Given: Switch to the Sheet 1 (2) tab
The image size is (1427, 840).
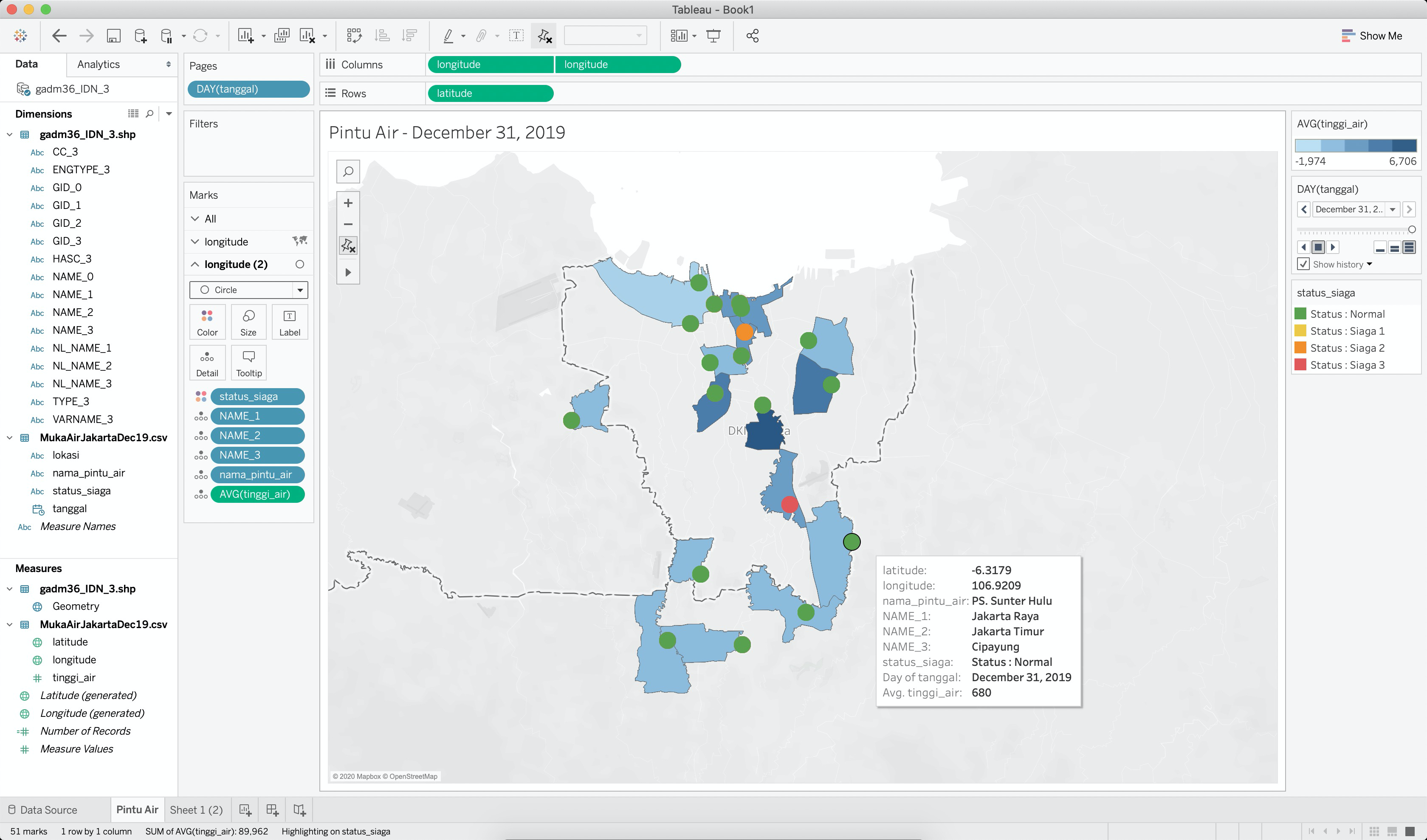Looking at the screenshot, I should coord(196,809).
